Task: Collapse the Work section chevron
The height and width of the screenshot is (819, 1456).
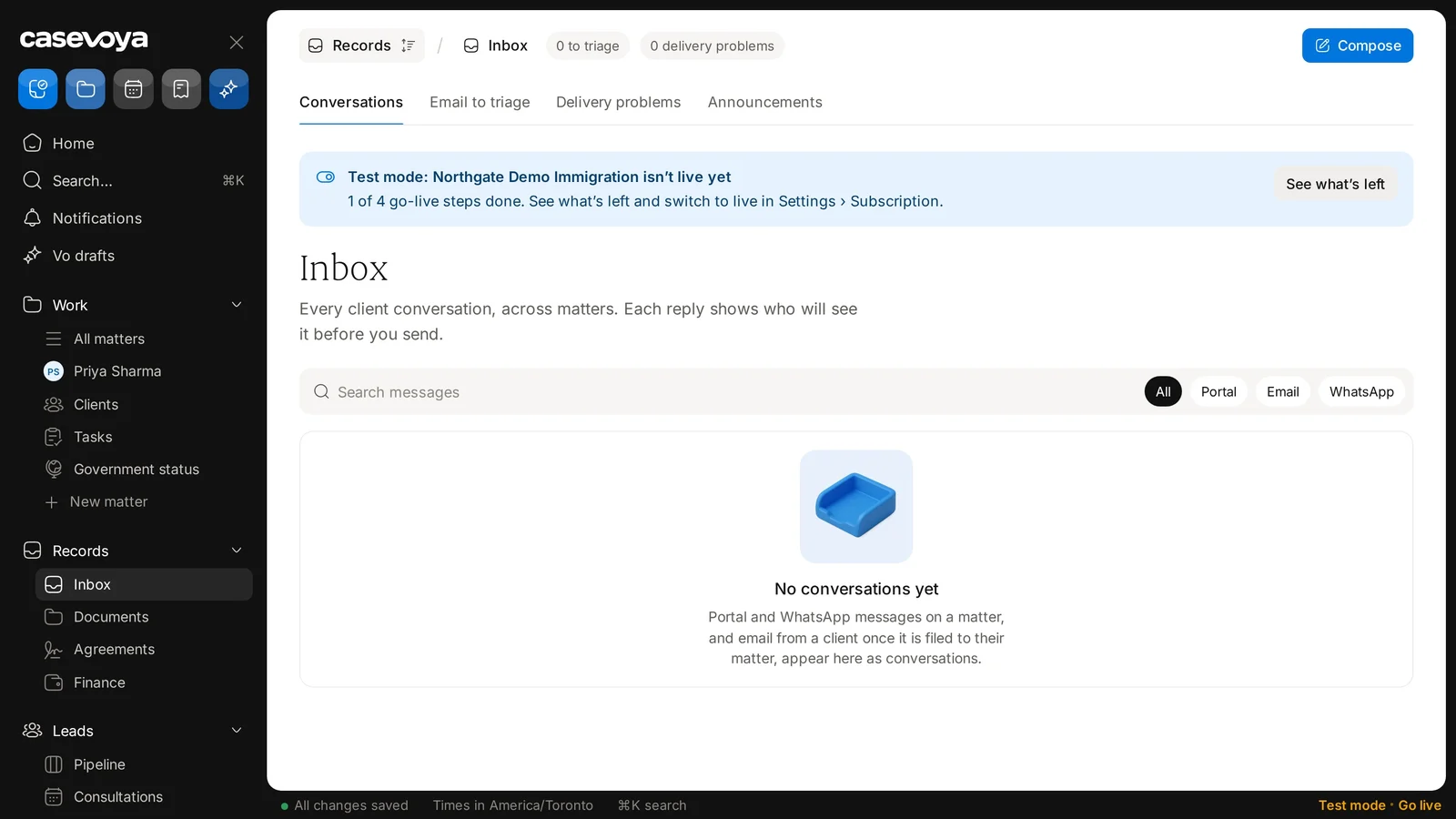Action: click(x=237, y=305)
